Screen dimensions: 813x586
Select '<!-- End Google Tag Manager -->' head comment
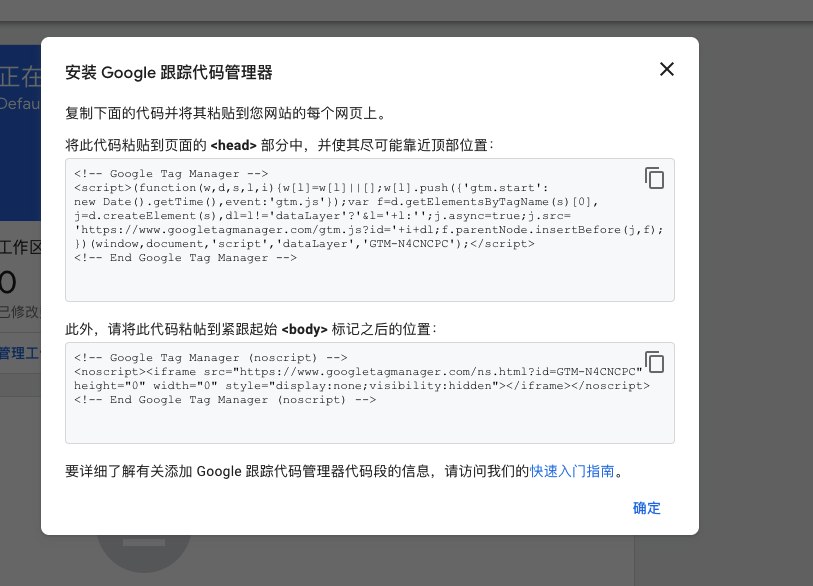(186, 258)
